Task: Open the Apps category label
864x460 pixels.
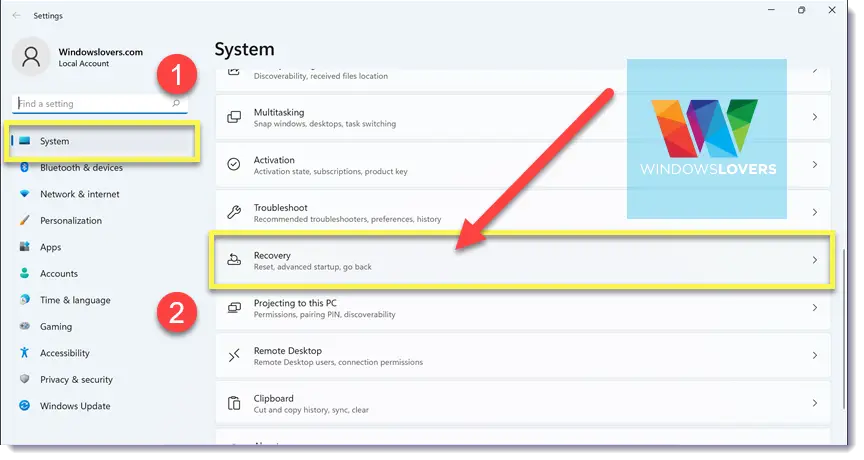Action: [x=51, y=247]
